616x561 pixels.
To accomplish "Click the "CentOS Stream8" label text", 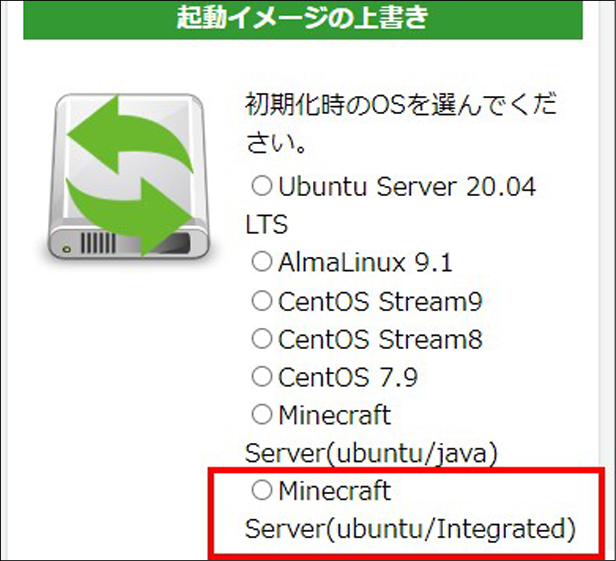I will point(380,339).
